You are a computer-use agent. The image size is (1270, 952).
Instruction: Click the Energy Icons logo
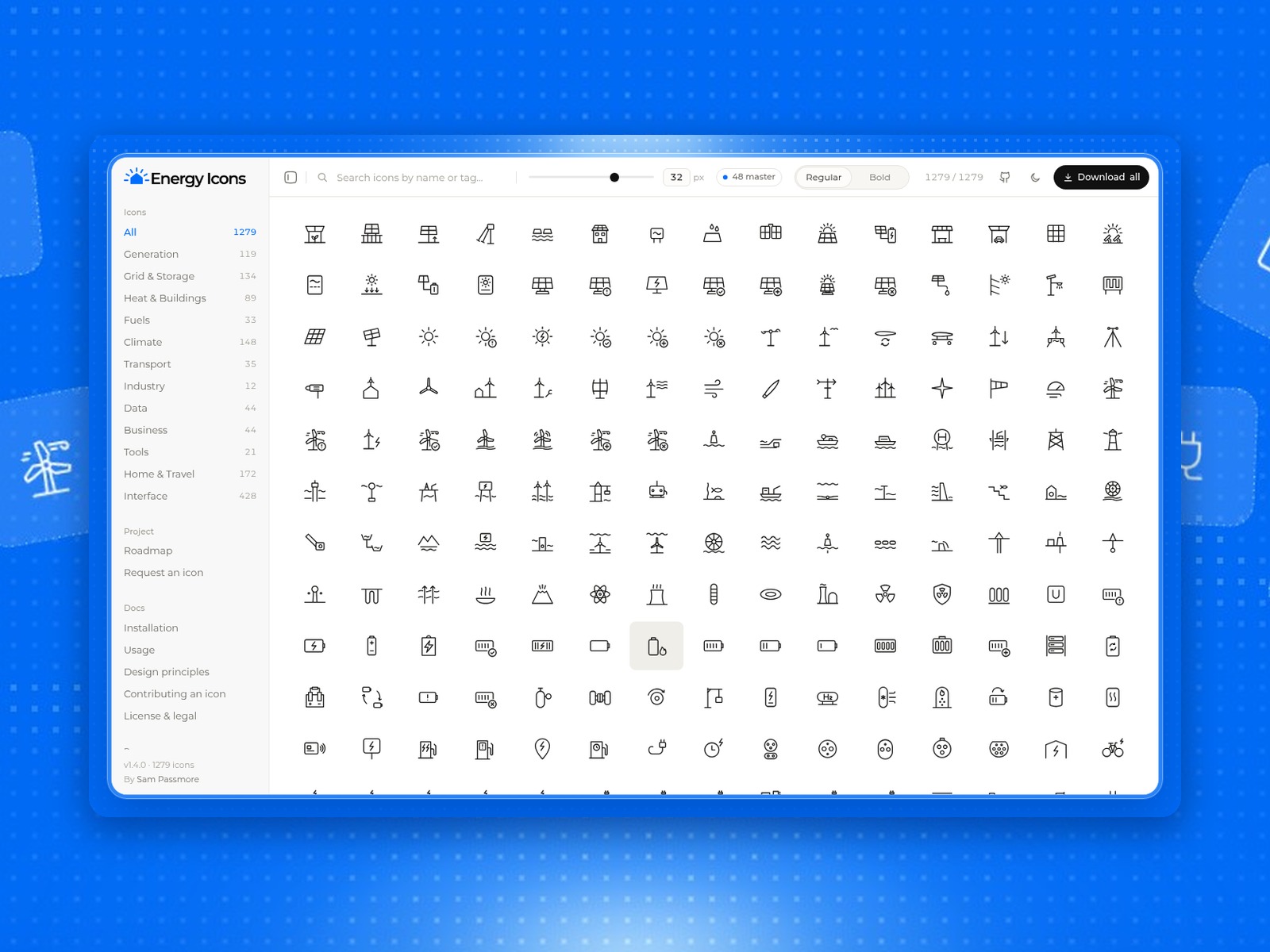pyautogui.click(x=185, y=178)
